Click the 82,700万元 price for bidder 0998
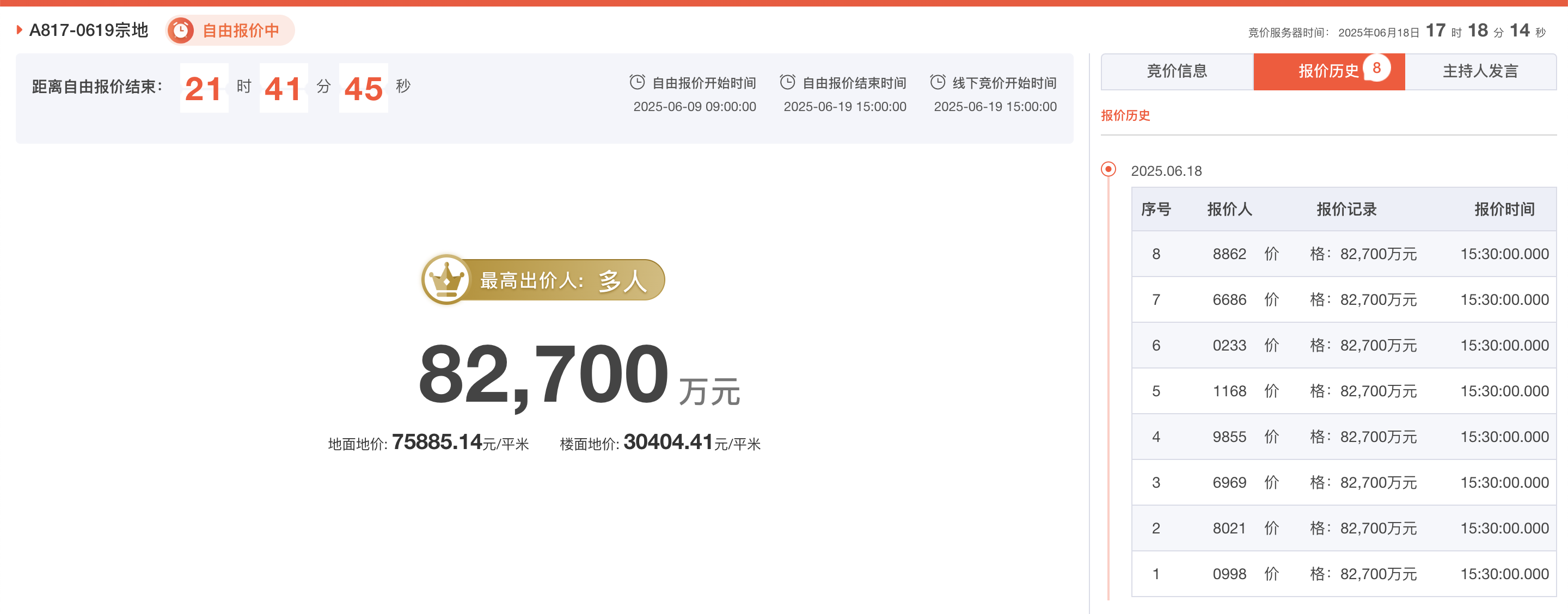Image resolution: width=1568 pixels, height=614 pixels. [1378, 574]
